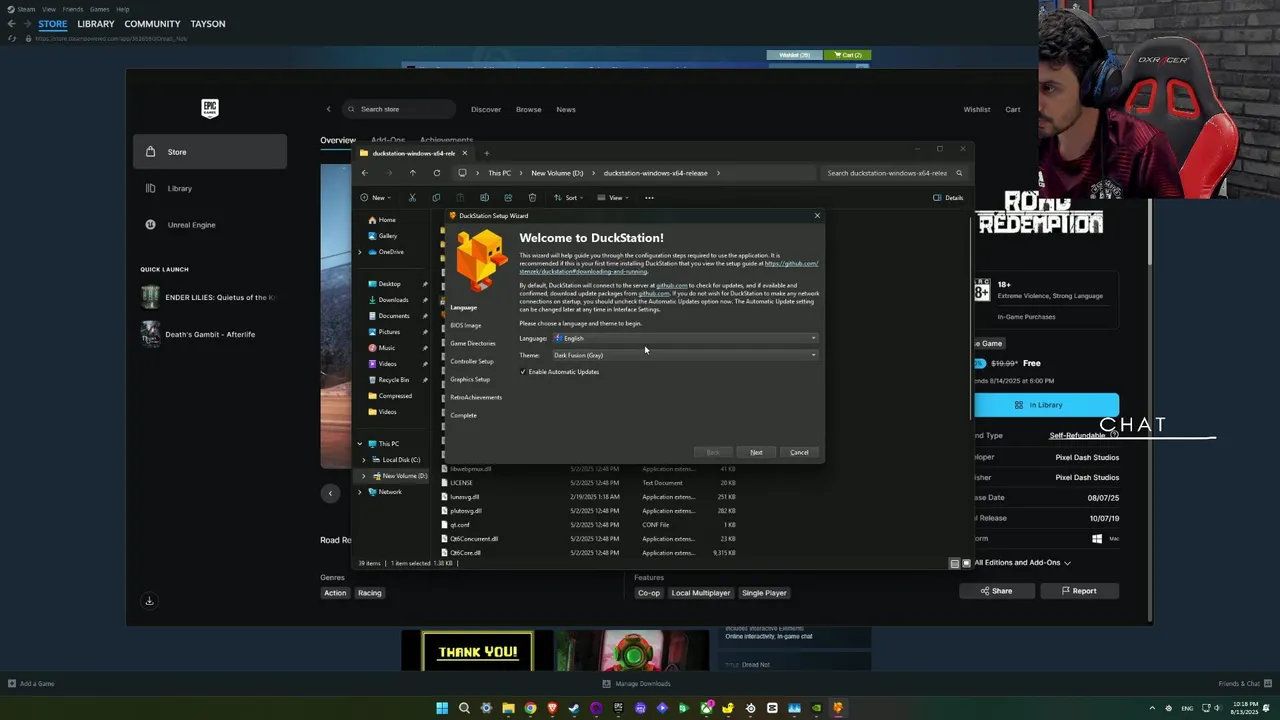
Task: Select the LICENSE file in Explorer
Action: coord(461,483)
